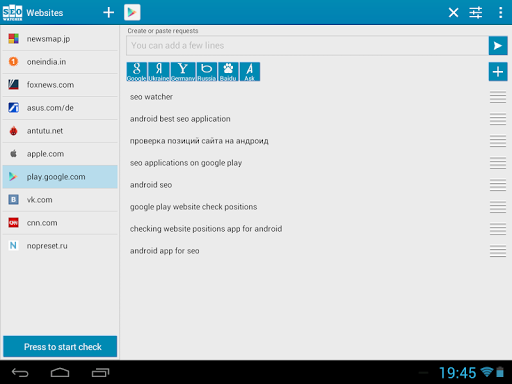This screenshot has height=384, width=512.
Task: Toggle the Yahoo Germany search engine
Action: click(183, 72)
